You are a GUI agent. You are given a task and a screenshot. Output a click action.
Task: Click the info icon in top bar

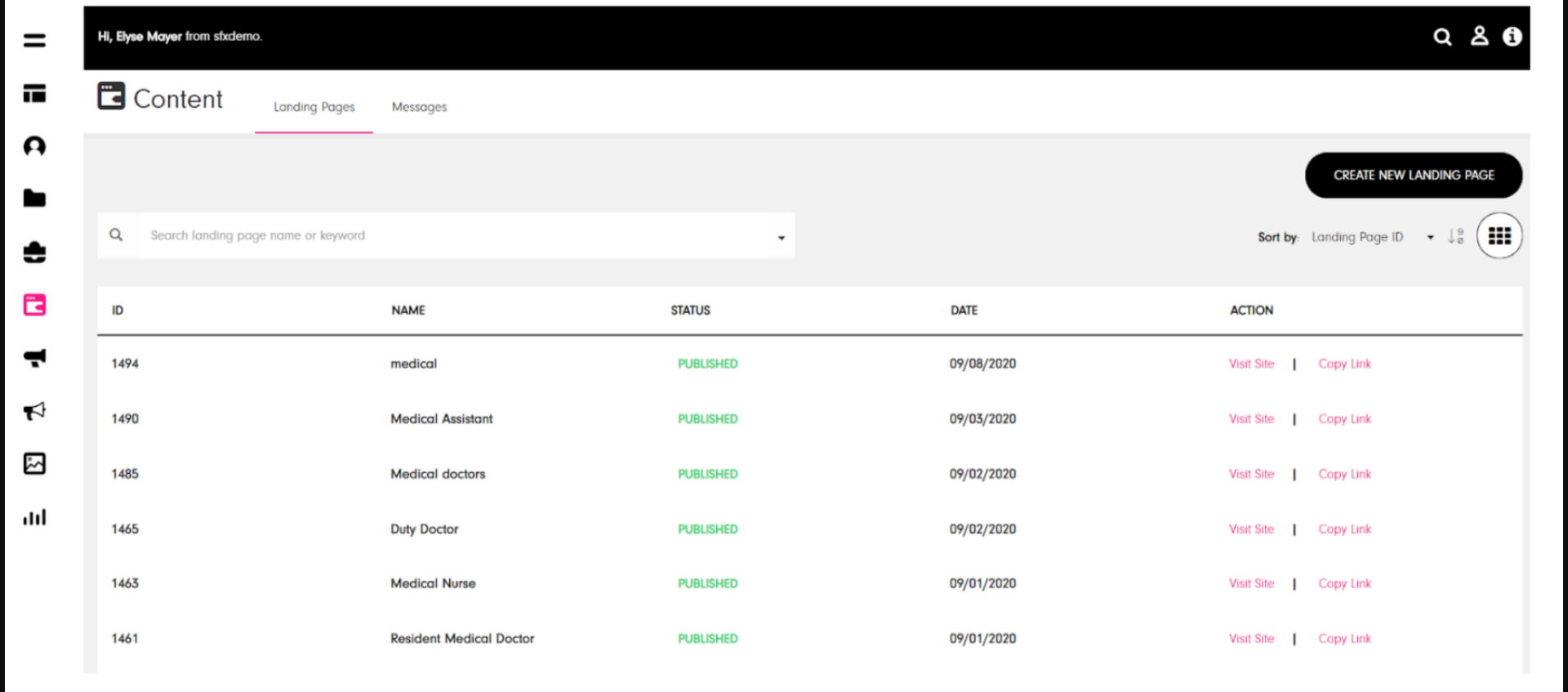pyautogui.click(x=1512, y=37)
